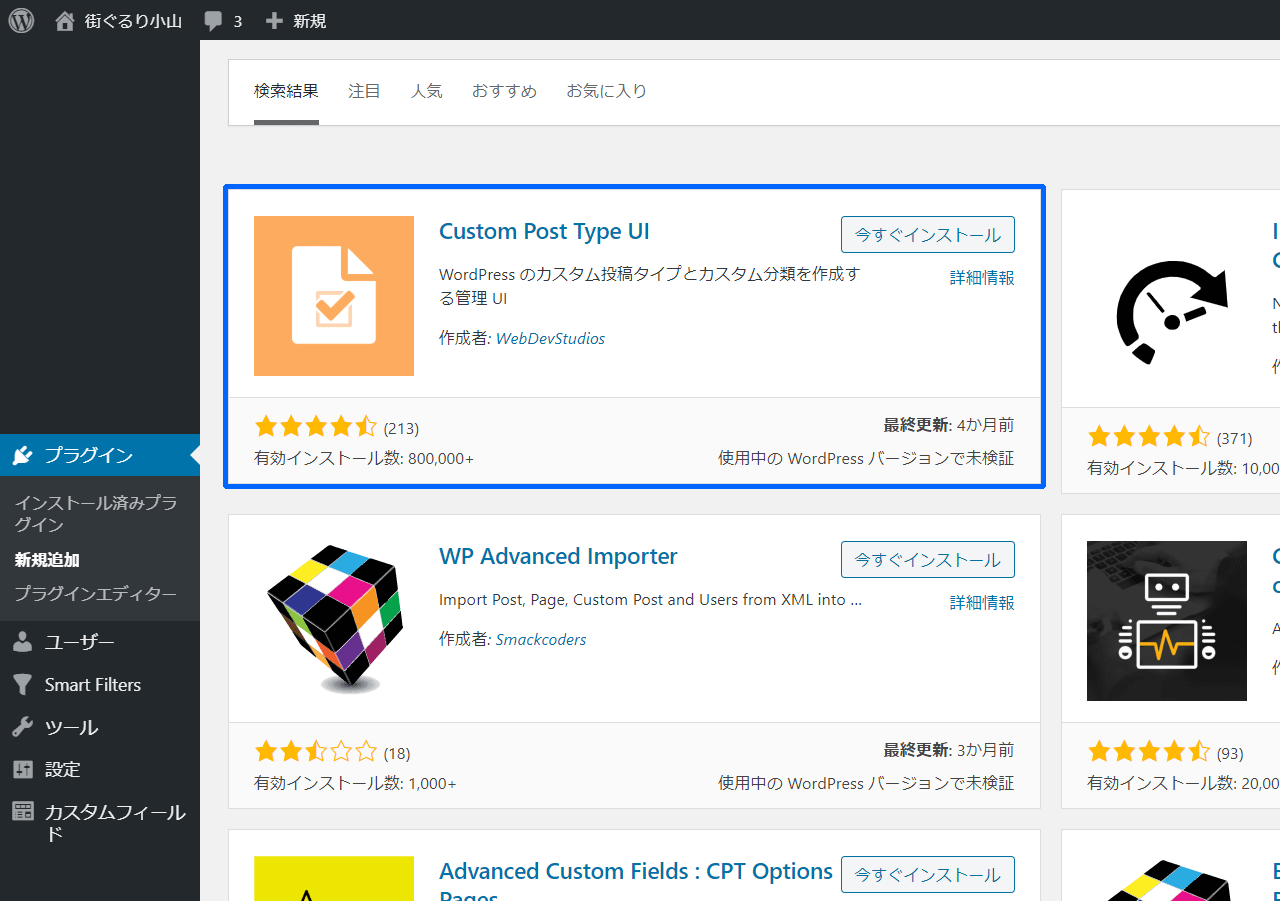Click 最終更新: 3か月前 text
Screen dimensions: 1280x901
click(949, 750)
